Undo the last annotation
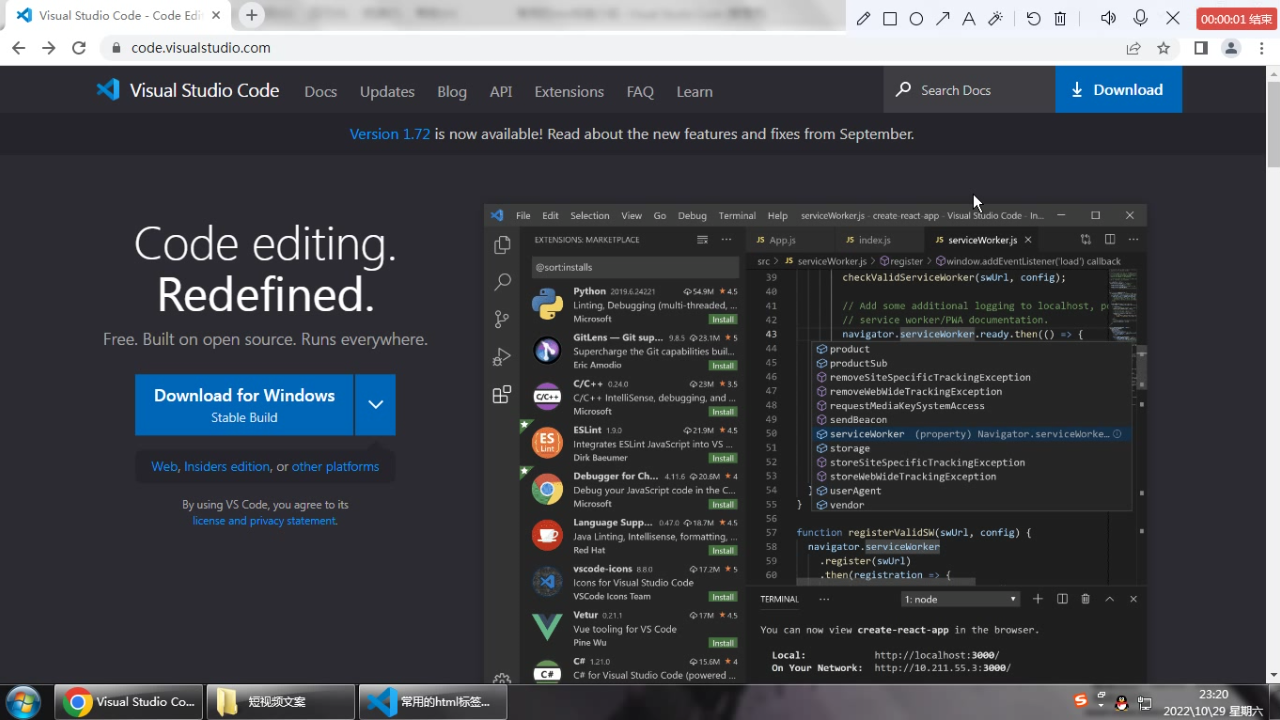The height and width of the screenshot is (720, 1280). coord(1034,19)
